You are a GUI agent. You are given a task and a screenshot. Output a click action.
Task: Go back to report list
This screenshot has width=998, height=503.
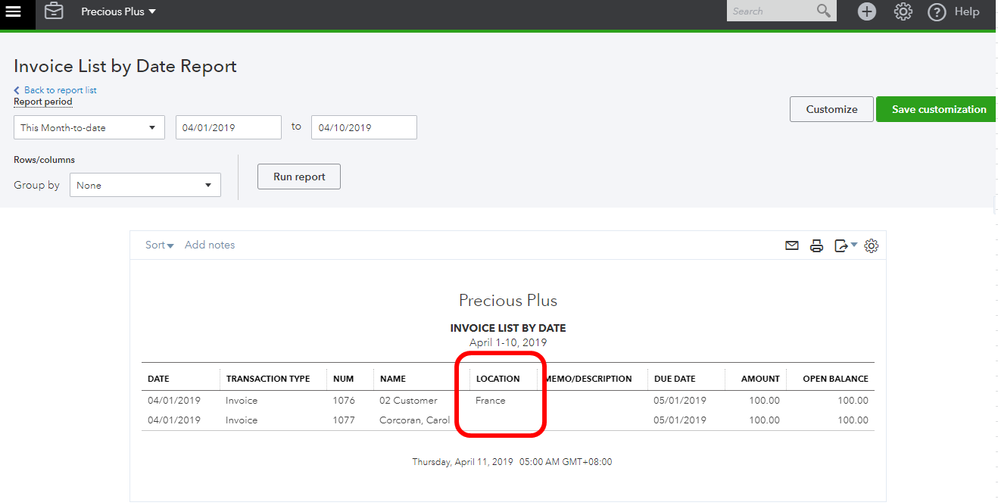(x=55, y=90)
